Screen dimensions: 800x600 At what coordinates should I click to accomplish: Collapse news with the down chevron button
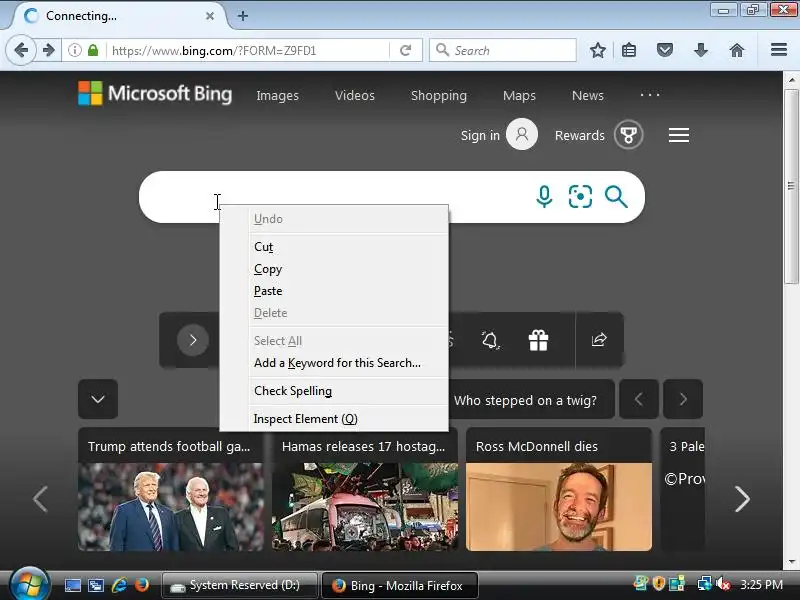[x=98, y=399]
